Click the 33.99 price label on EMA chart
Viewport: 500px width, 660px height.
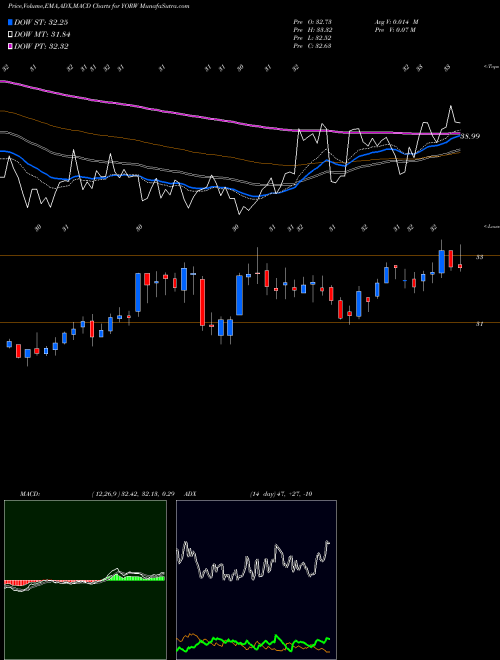coord(470,136)
